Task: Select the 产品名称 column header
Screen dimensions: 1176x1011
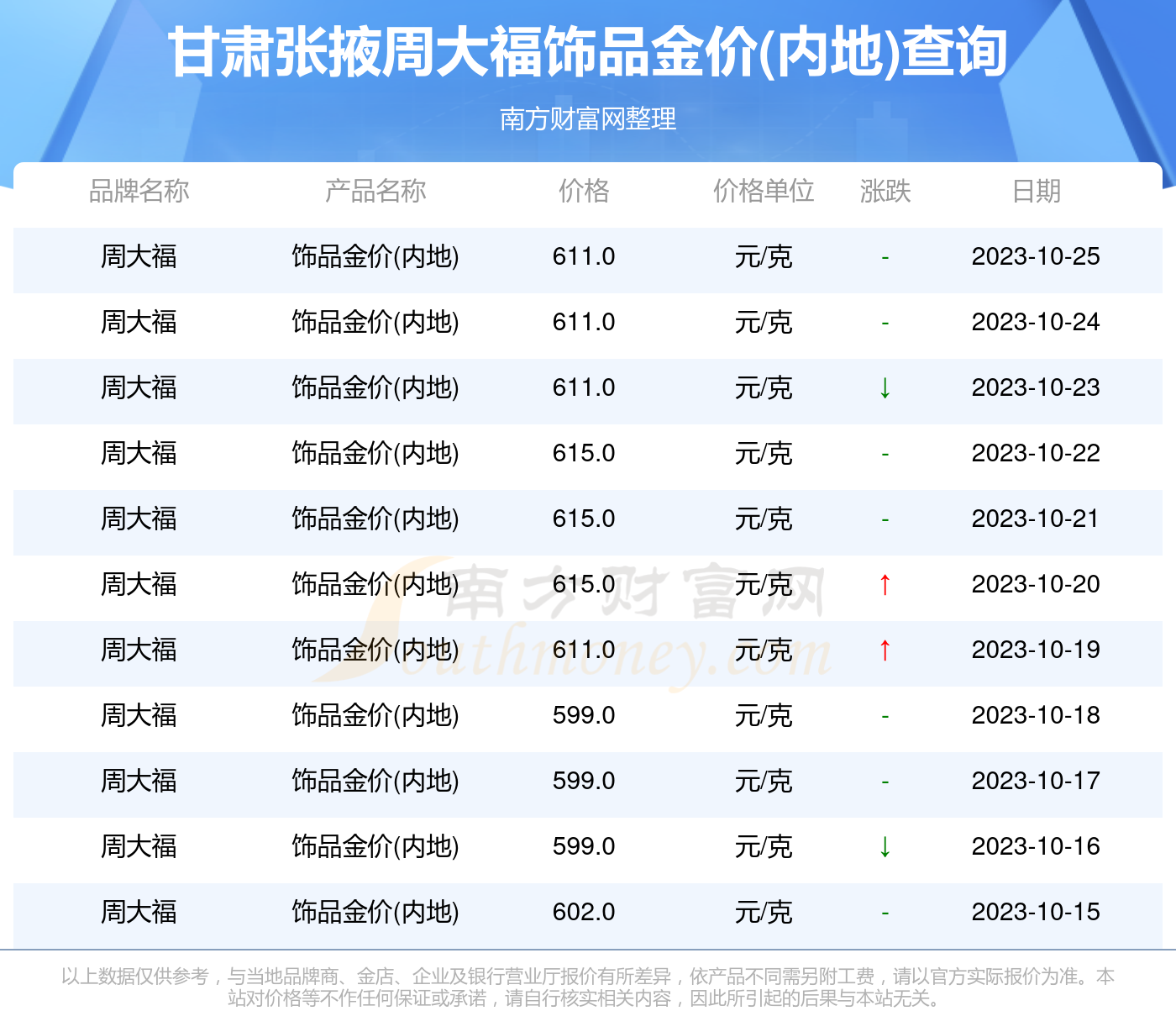Action: tap(375, 191)
